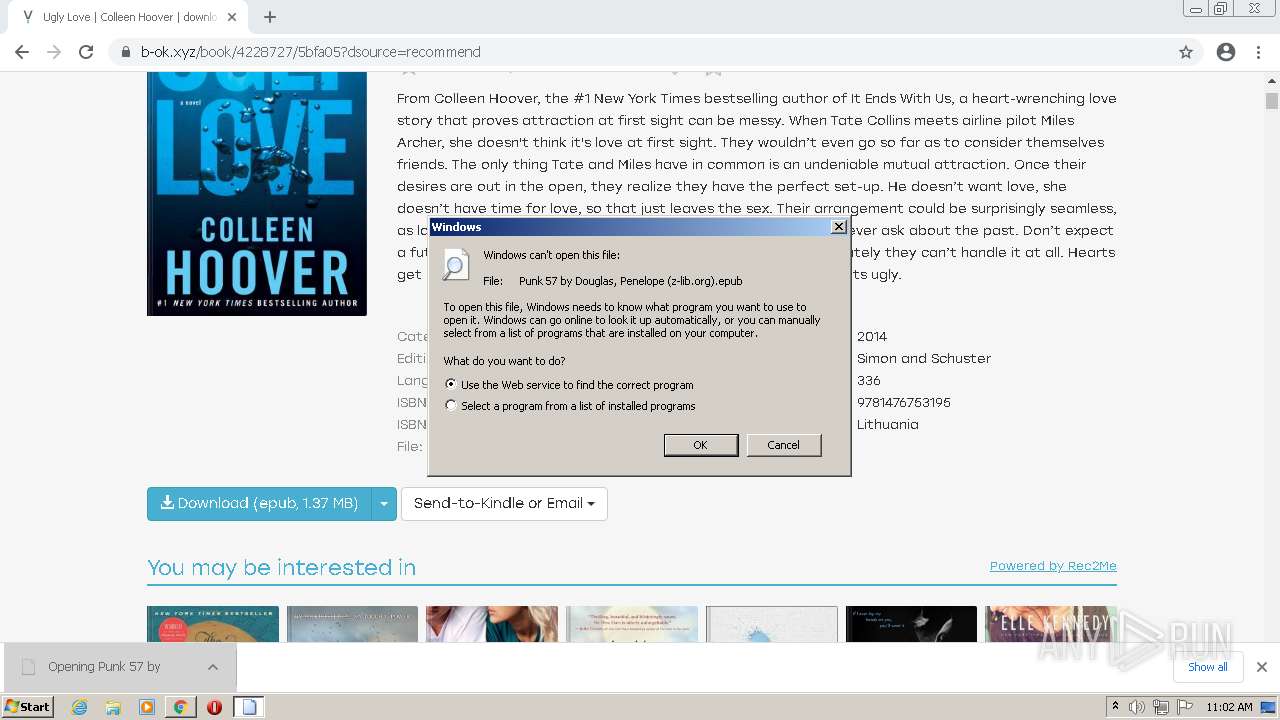Open Chrome's three-dot menu

click(x=1258, y=52)
